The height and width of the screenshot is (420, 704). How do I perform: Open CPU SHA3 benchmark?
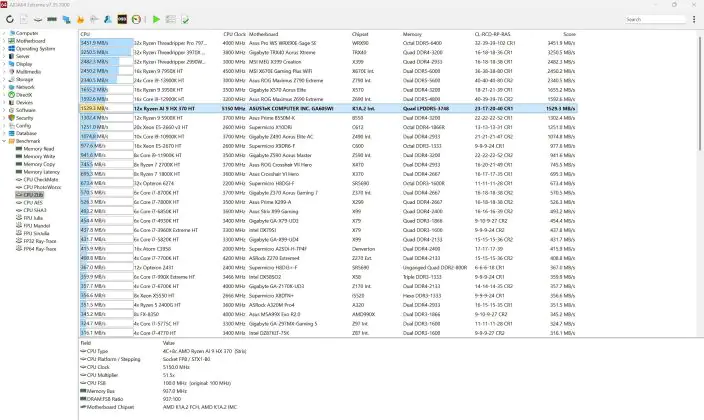pos(35,210)
